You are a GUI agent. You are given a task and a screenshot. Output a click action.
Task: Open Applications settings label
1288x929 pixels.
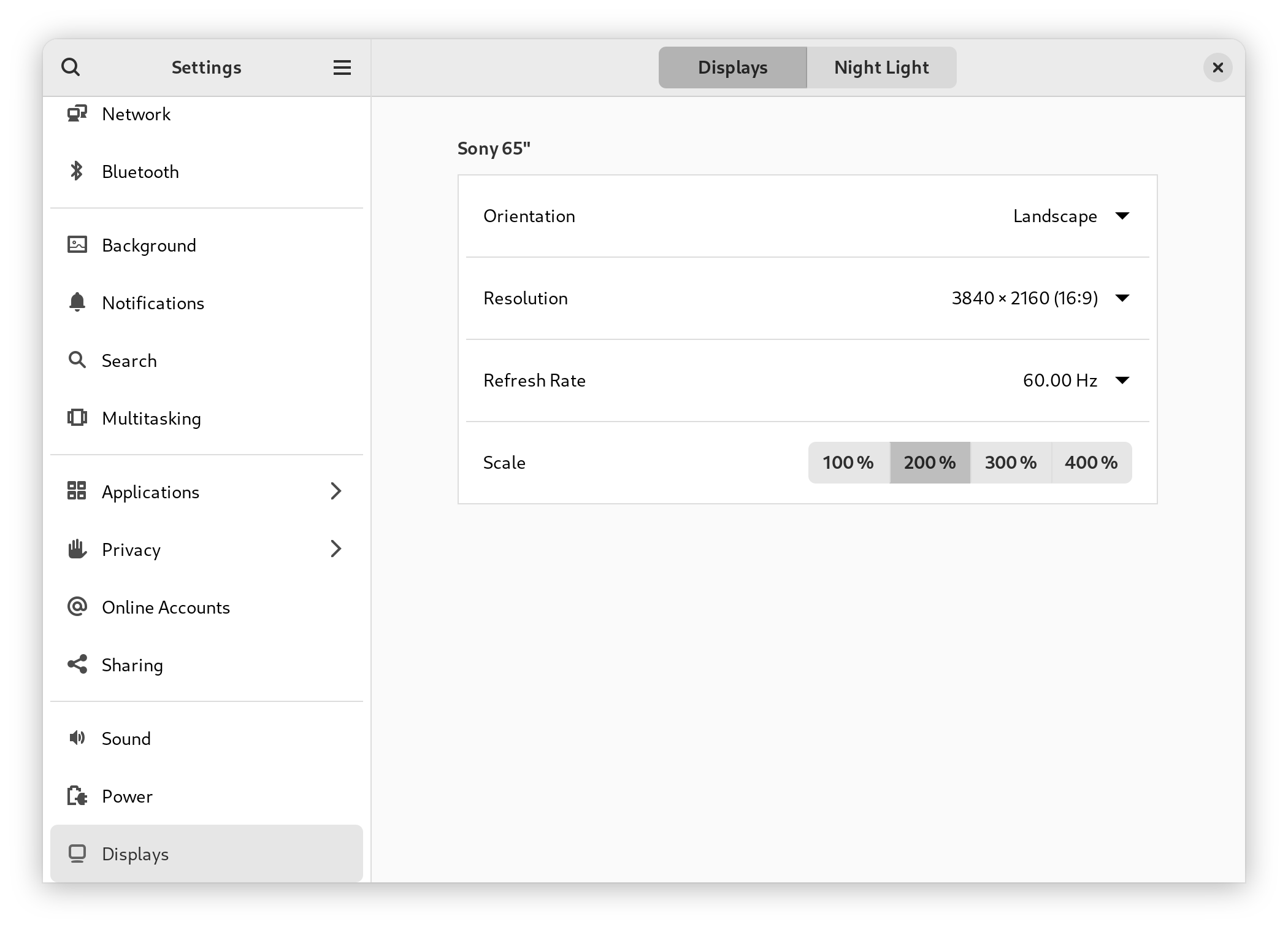tap(150, 492)
